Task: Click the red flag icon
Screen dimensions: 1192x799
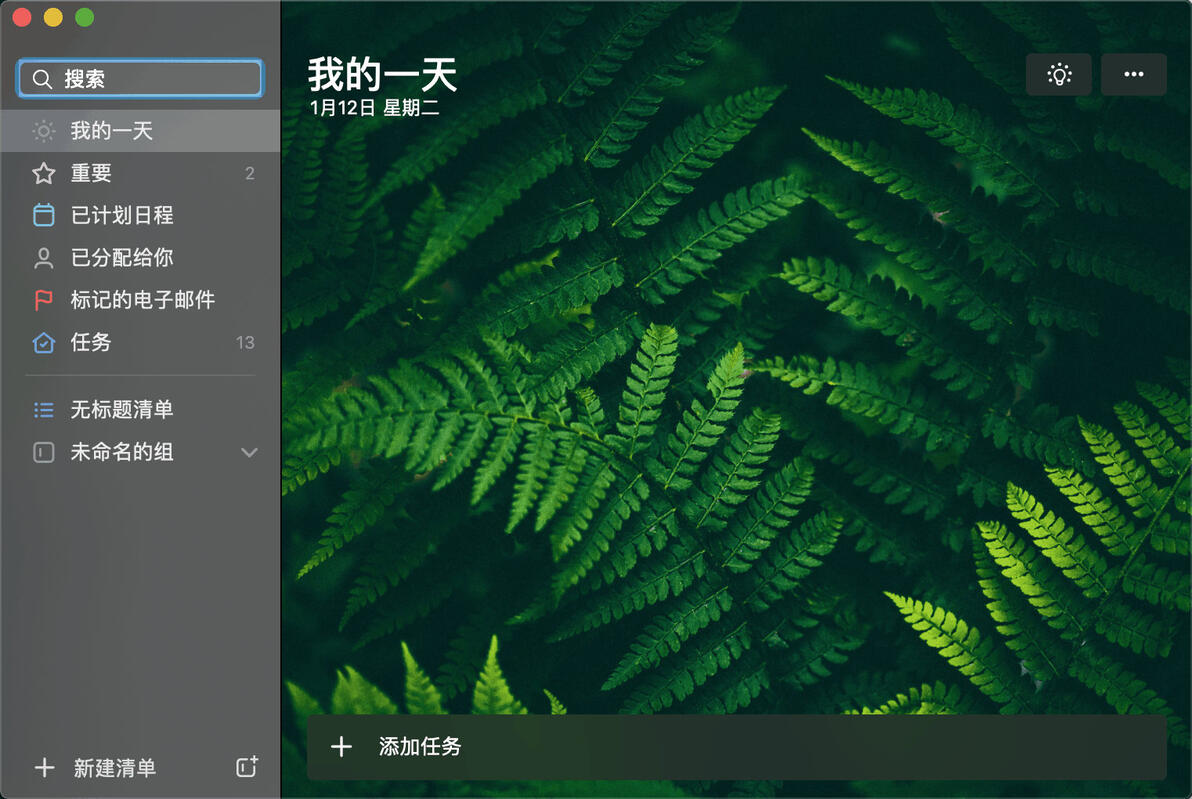Action: coord(43,300)
